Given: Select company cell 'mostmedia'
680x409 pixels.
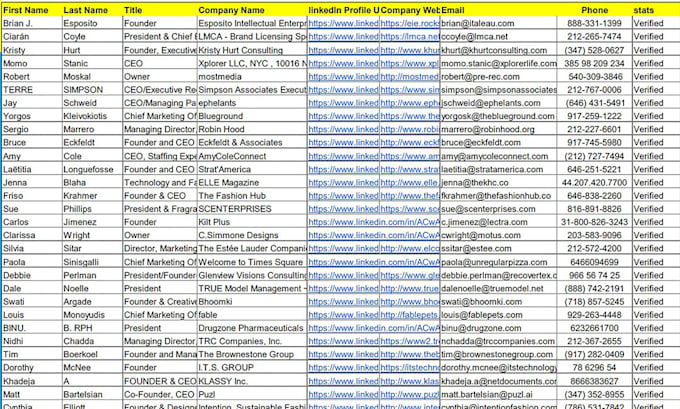Looking at the screenshot, I should click(x=252, y=77).
